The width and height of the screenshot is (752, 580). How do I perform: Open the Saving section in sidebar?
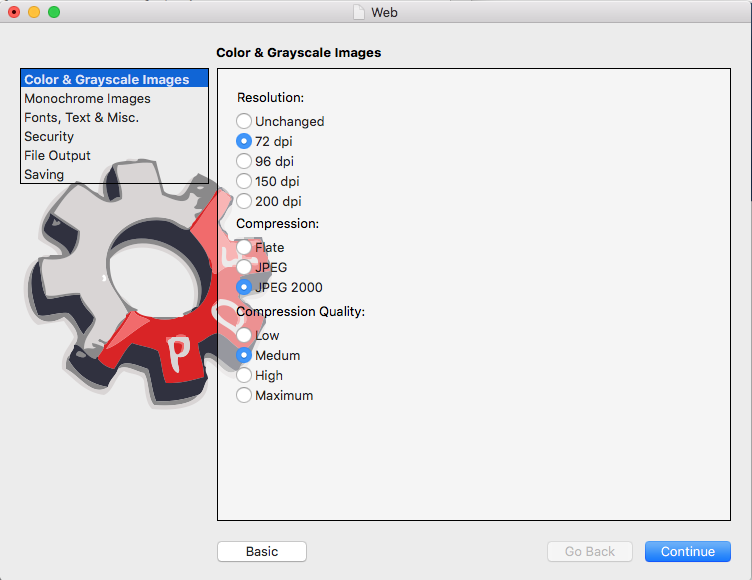point(44,175)
